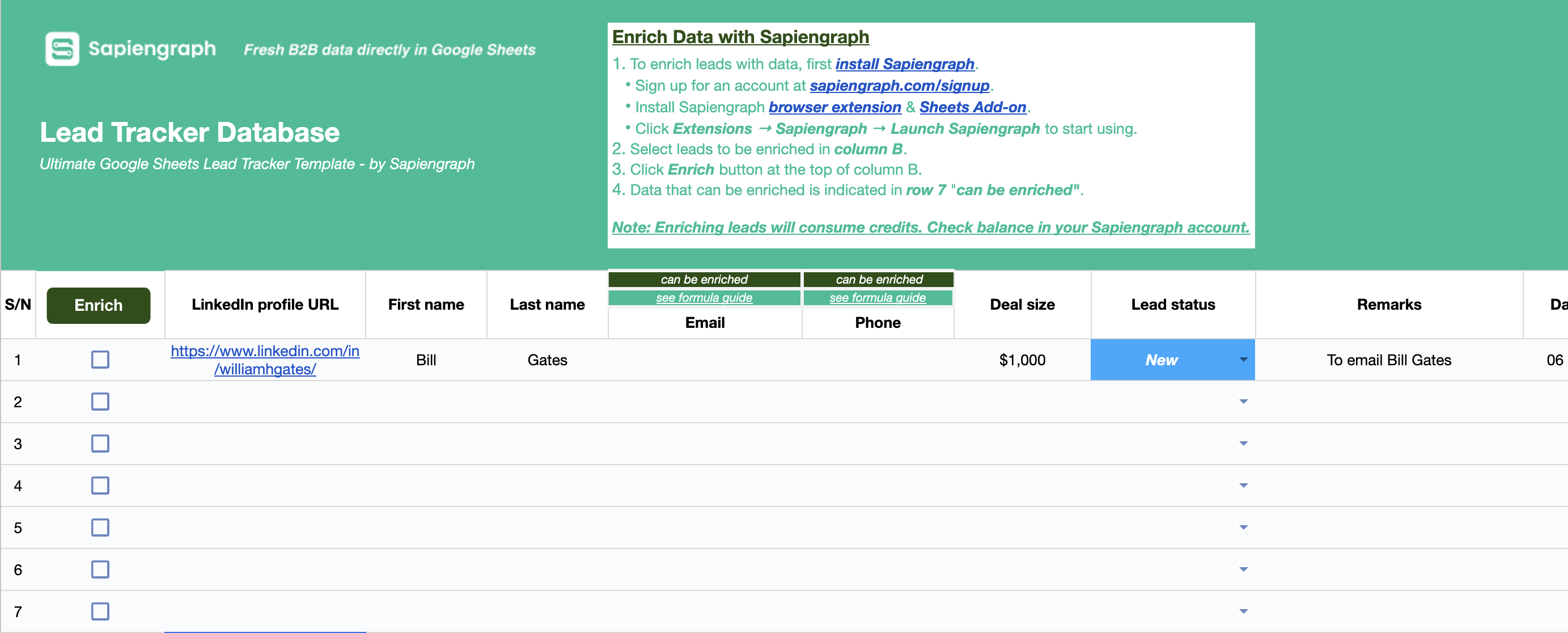The height and width of the screenshot is (633, 1568).
Task: Select serial number 6 cell
Action: point(18,570)
